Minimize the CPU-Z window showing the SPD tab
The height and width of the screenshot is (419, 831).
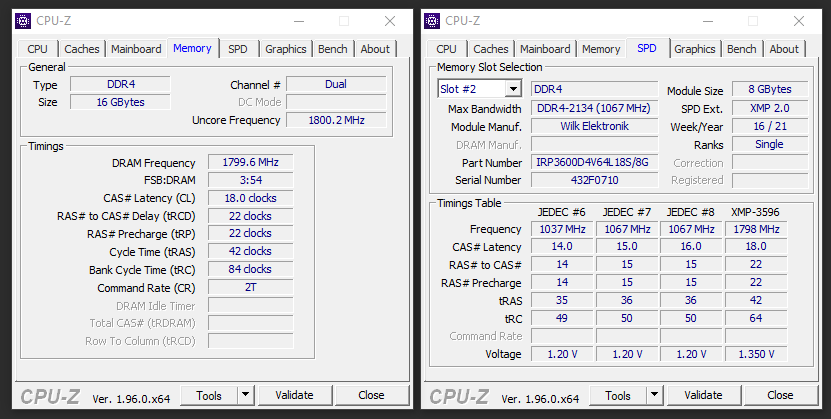click(x=707, y=20)
